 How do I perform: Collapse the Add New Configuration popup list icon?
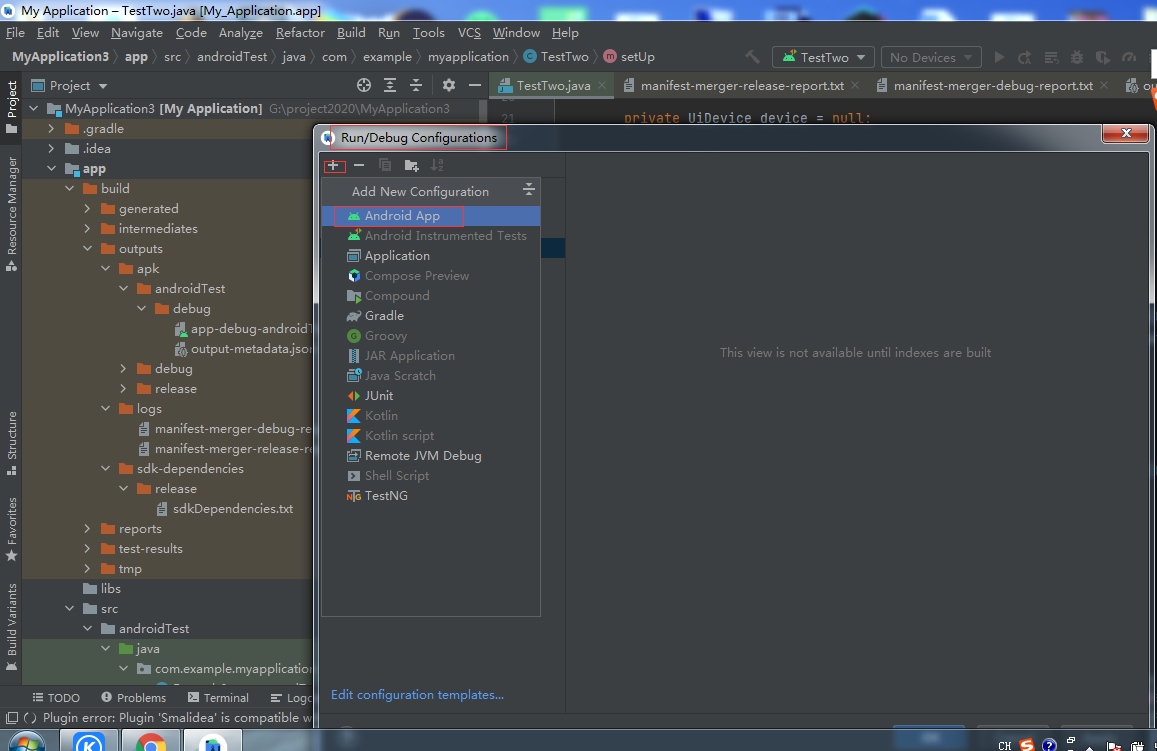(528, 190)
